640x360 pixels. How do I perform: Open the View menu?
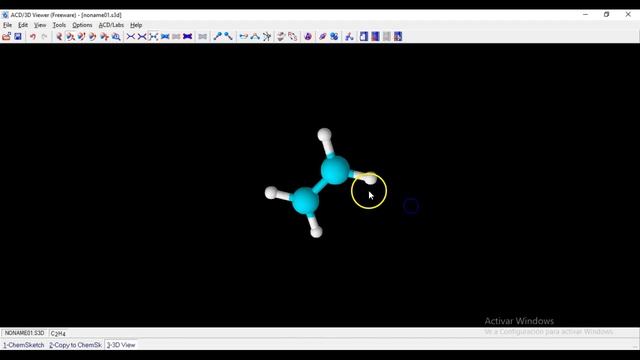[x=40, y=25]
